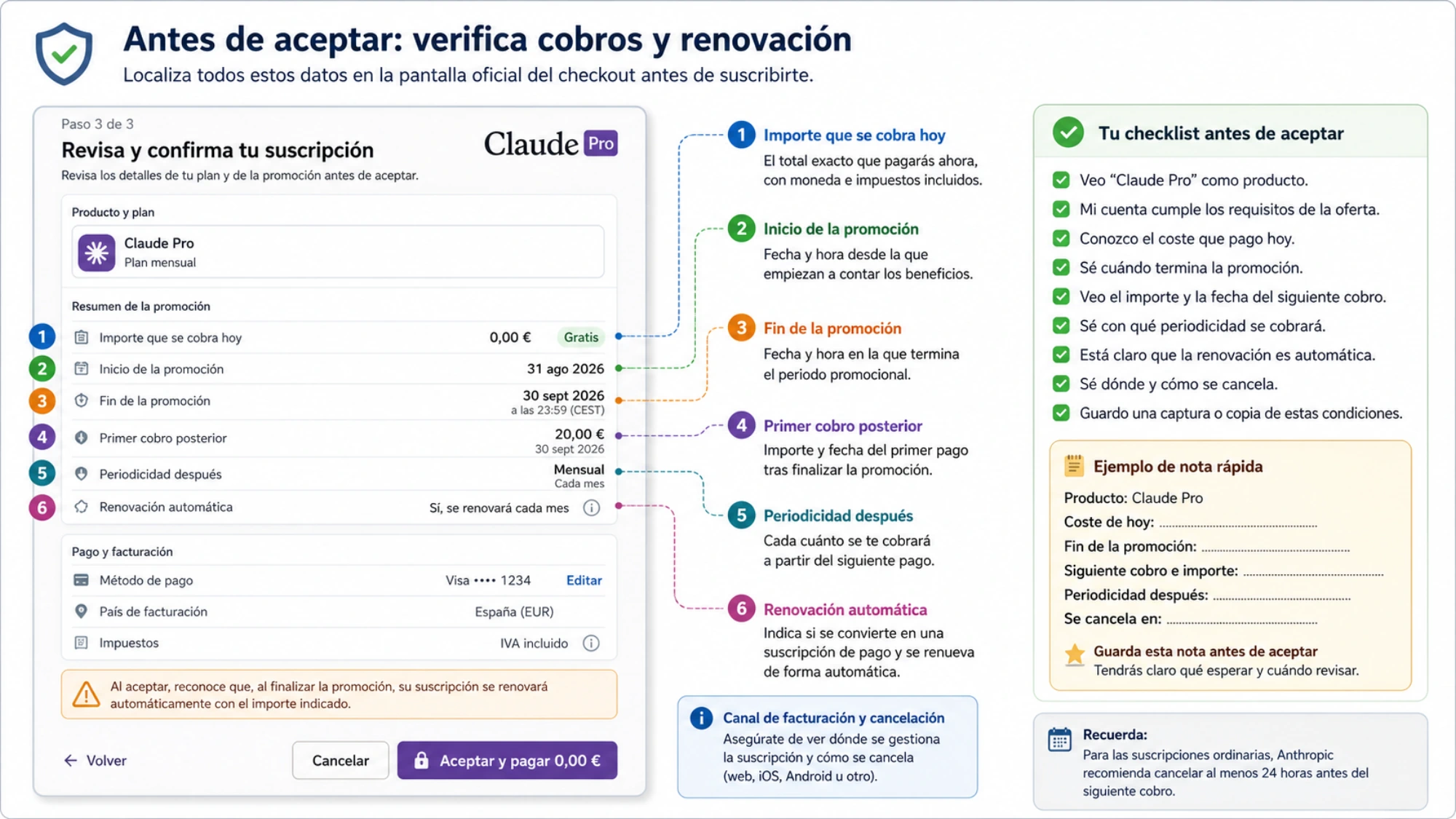Click the Primer cobro posterior explanation heading
Image resolution: width=1456 pixels, height=819 pixels.
pos(842,426)
